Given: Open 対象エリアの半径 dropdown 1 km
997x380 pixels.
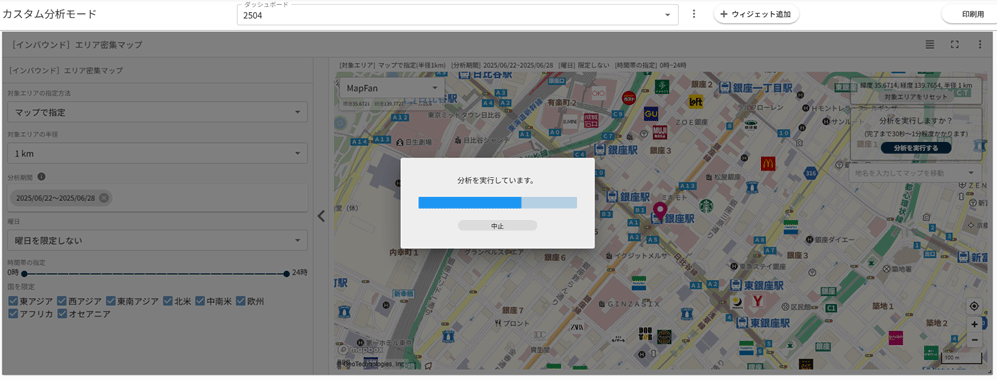Looking at the screenshot, I should click(158, 153).
